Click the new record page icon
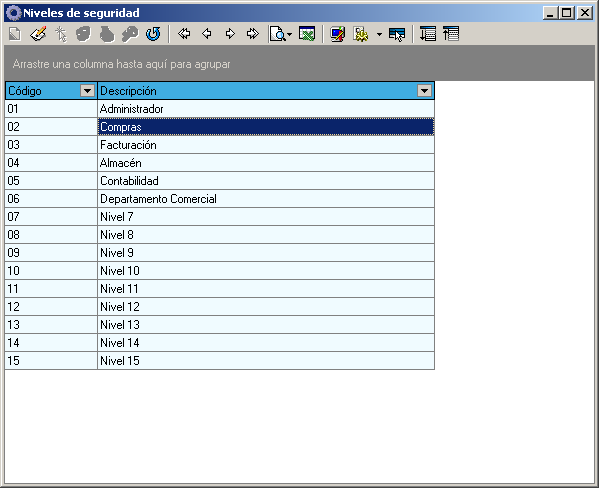 tap(15, 34)
